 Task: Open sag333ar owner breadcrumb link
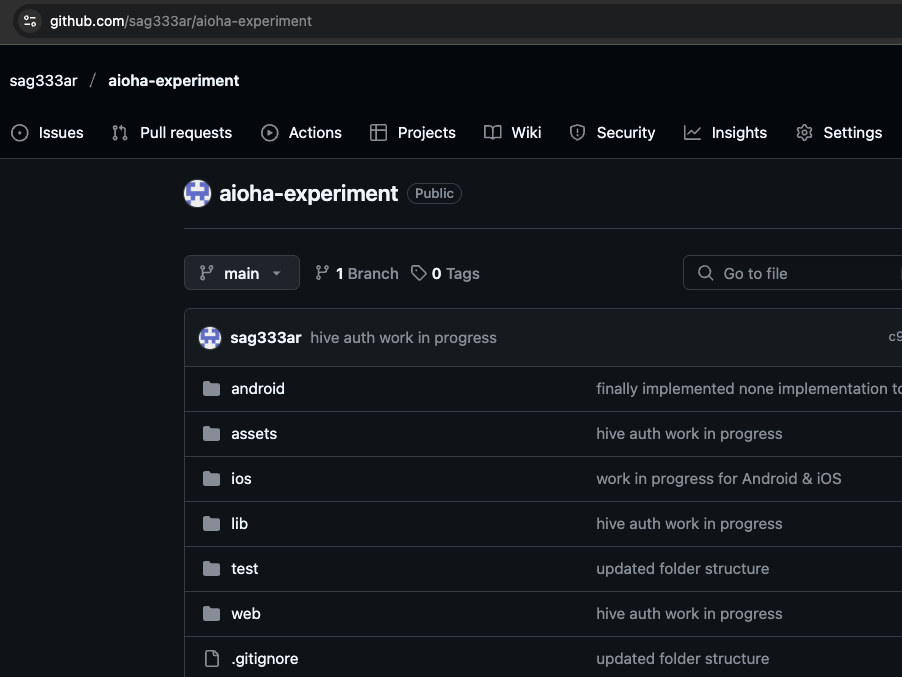[x=43, y=81]
